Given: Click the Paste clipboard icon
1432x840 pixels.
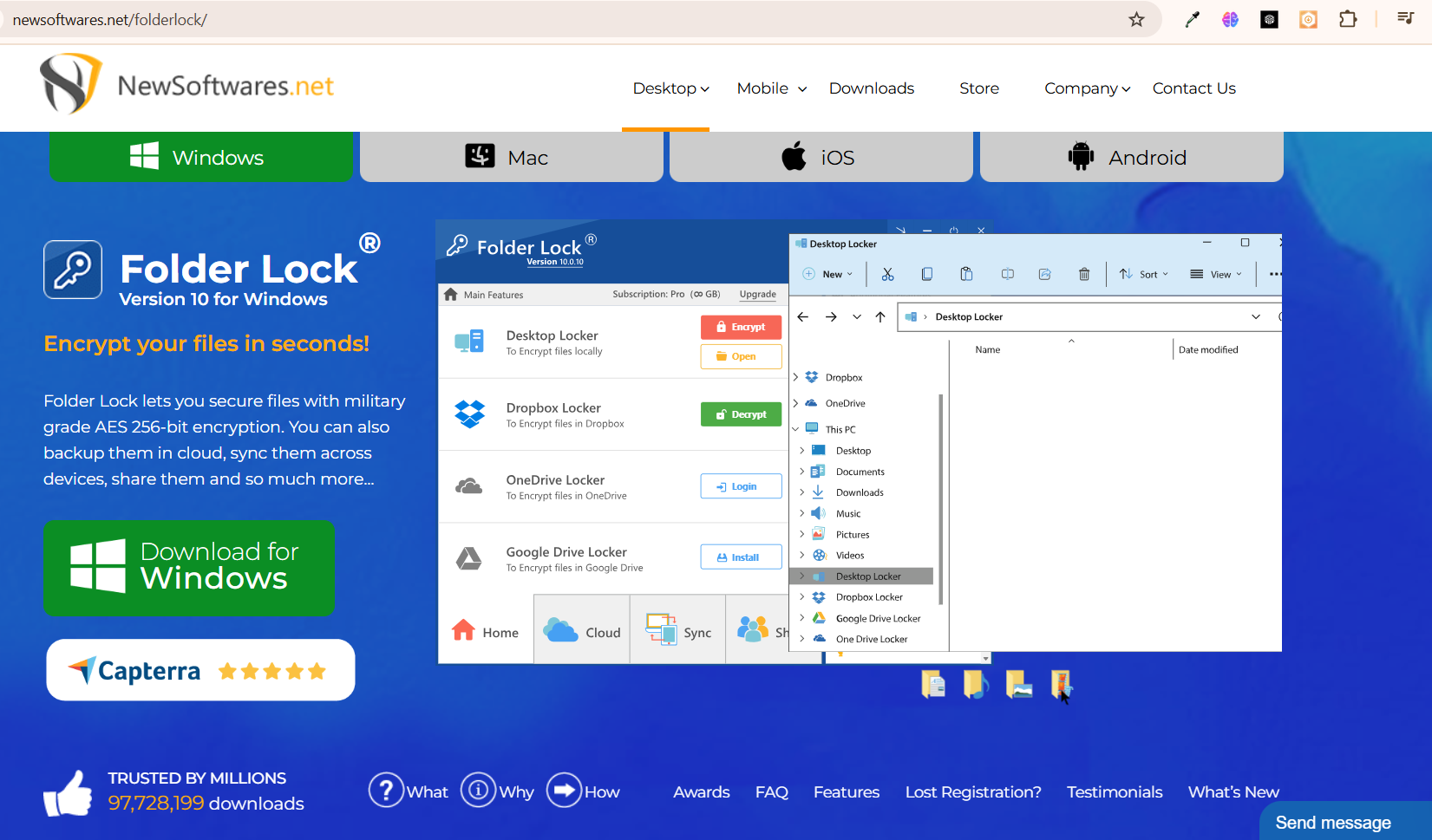Looking at the screenshot, I should [966, 274].
